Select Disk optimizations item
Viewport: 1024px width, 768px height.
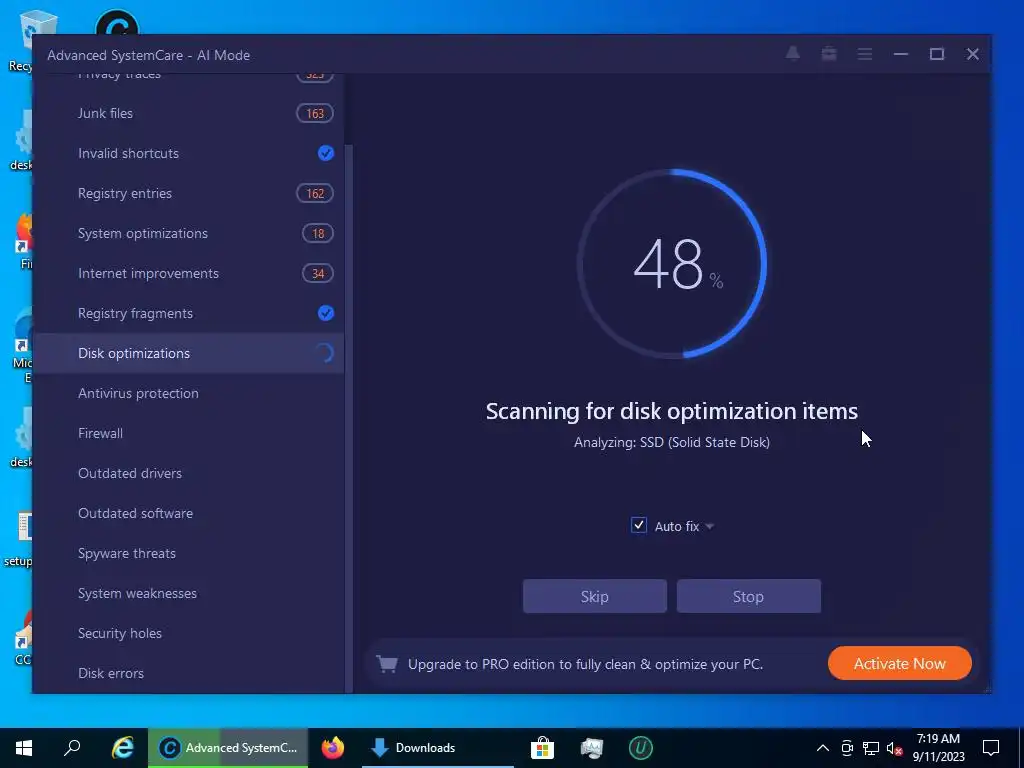[x=188, y=353]
